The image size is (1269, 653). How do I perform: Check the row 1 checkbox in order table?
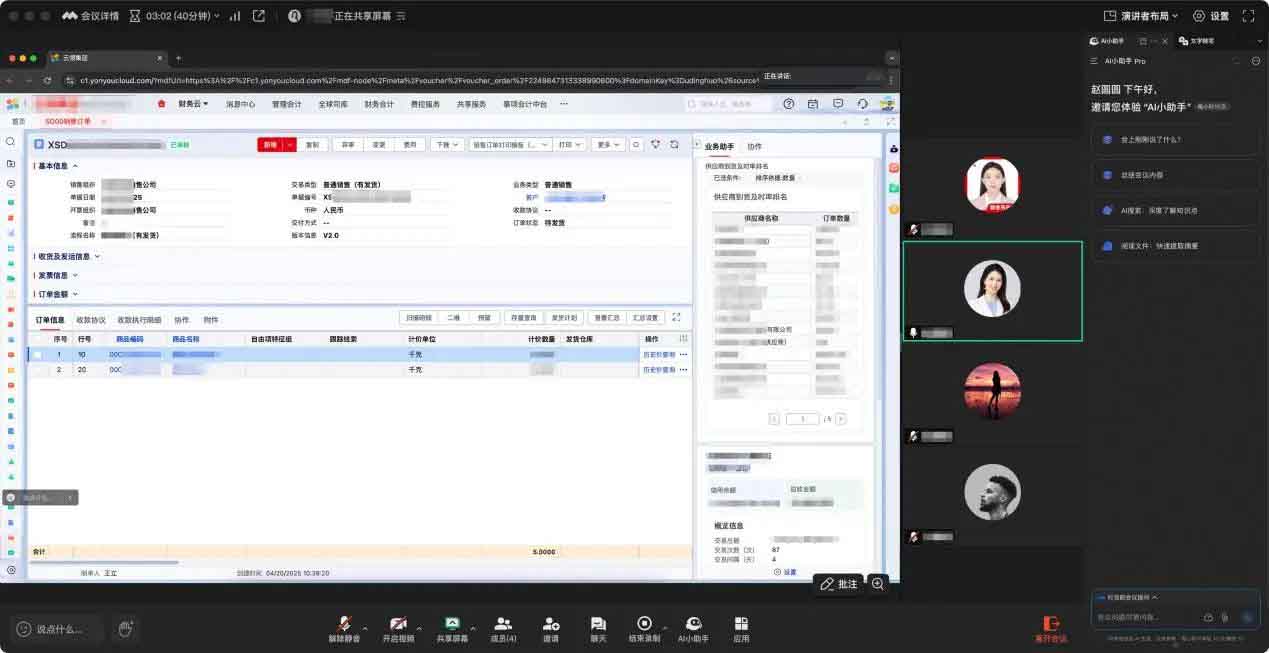click(x=38, y=355)
